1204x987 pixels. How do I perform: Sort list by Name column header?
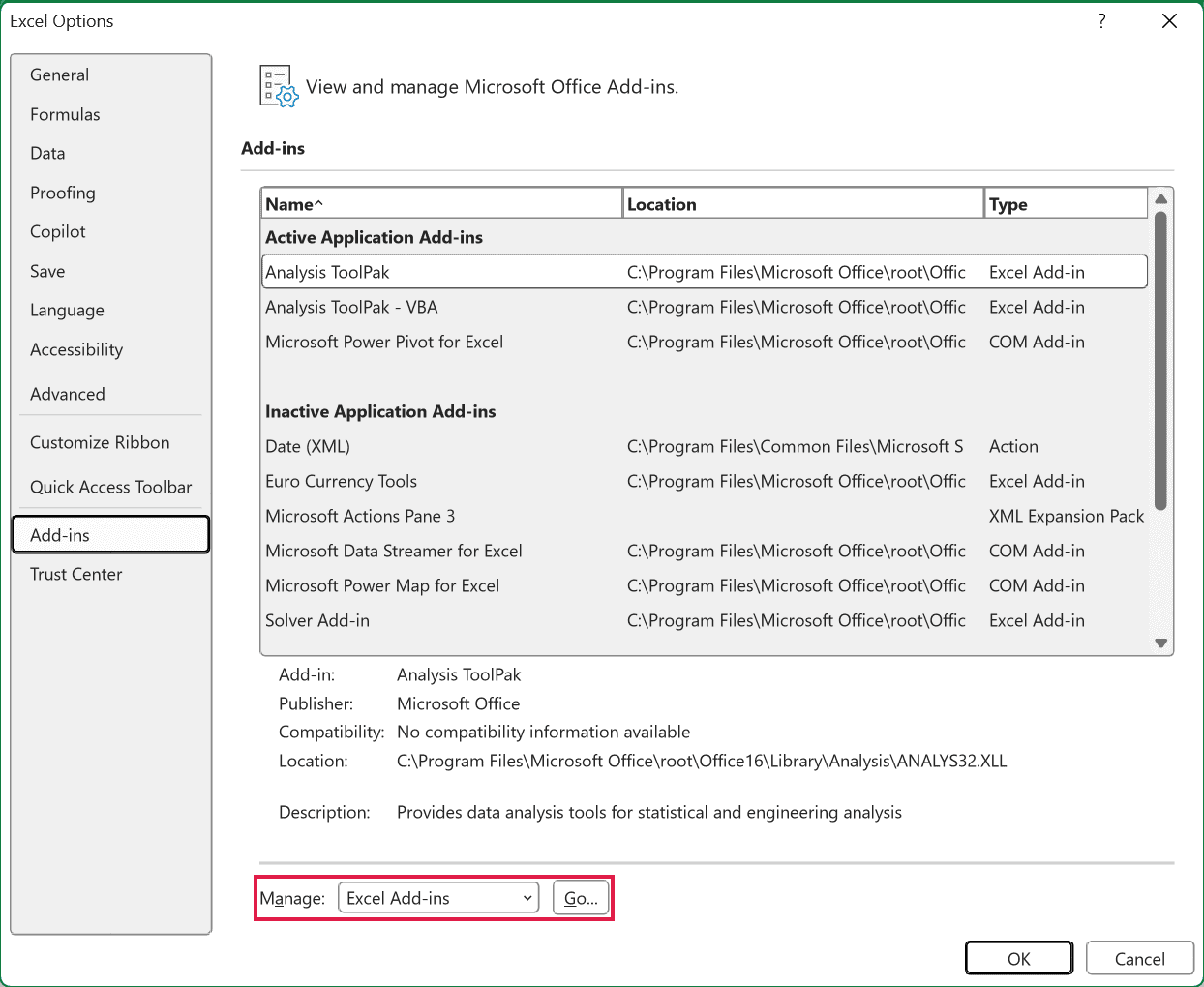coord(441,204)
